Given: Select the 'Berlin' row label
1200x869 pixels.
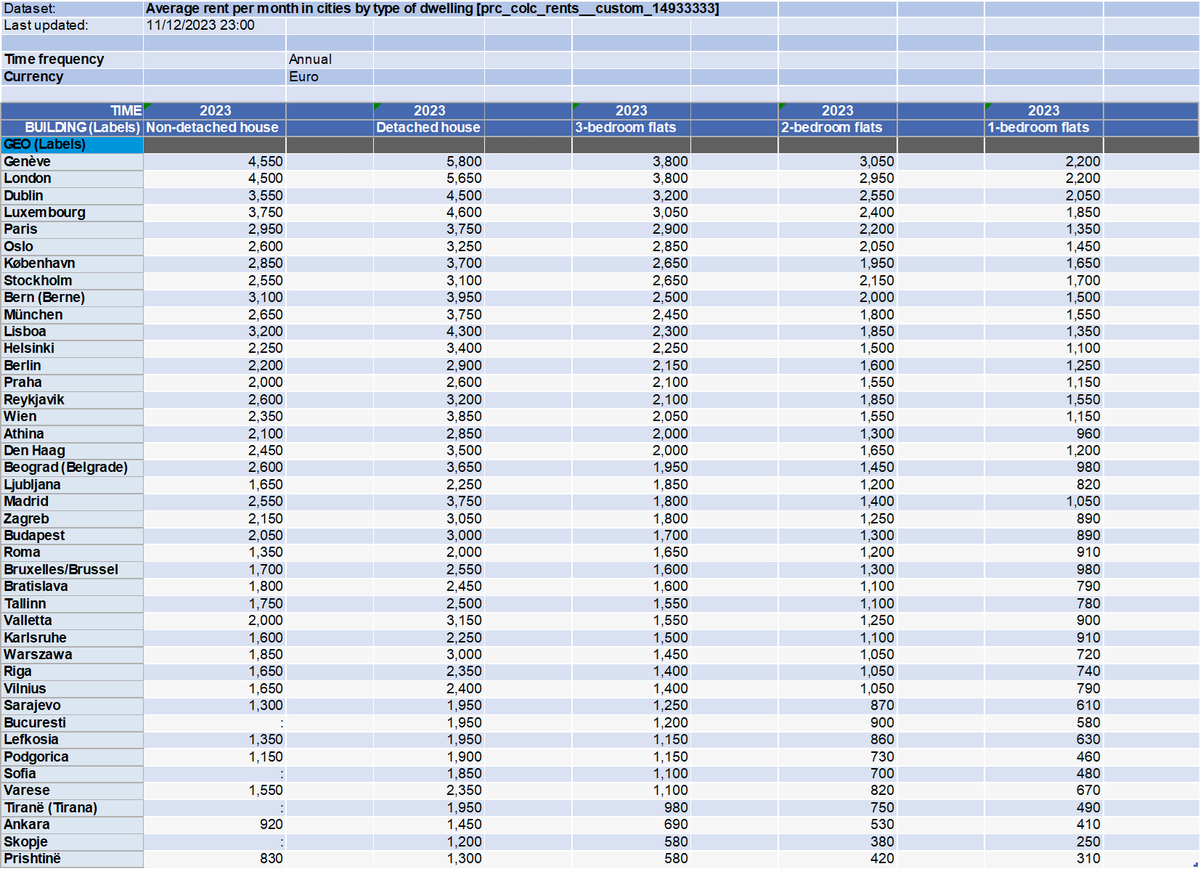Looking at the screenshot, I should (72, 365).
